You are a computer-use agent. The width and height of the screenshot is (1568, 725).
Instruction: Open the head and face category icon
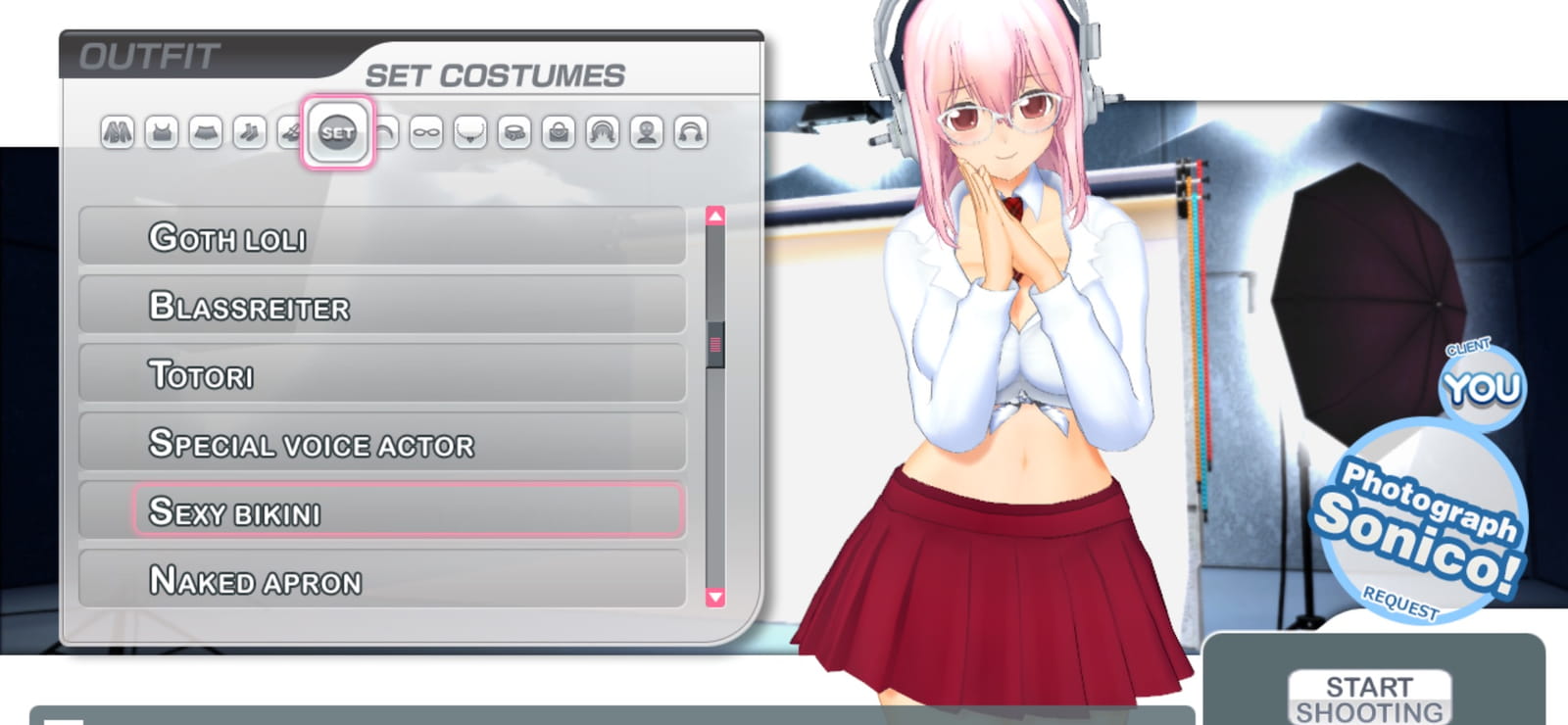coord(647,132)
